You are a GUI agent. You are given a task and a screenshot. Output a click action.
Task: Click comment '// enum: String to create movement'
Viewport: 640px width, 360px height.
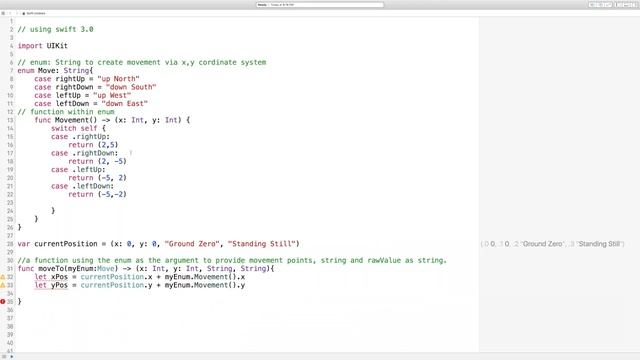[142, 62]
